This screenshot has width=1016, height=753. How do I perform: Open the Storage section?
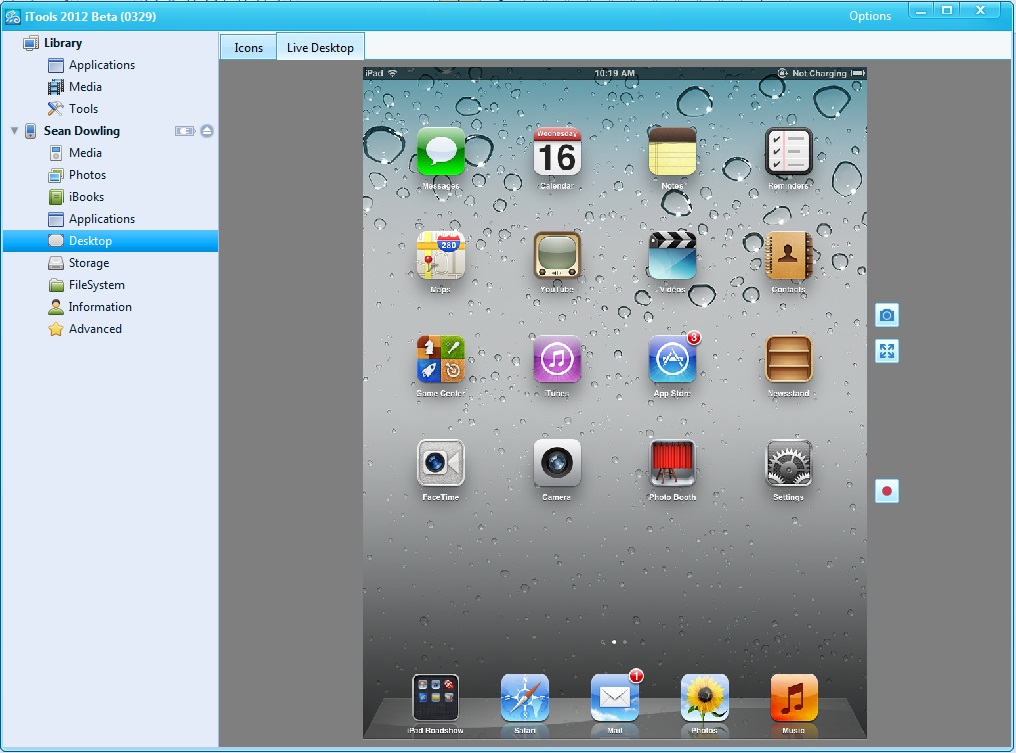click(x=89, y=263)
